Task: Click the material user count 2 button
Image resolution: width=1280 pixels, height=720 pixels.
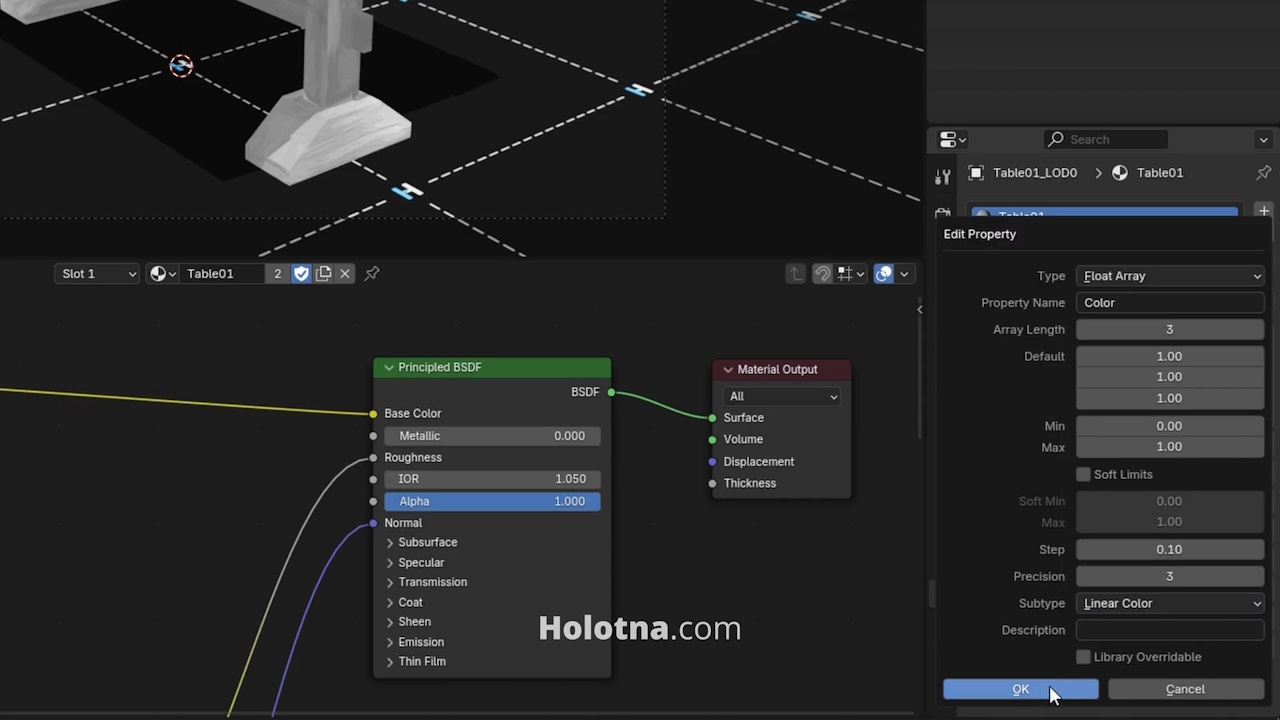Action: tap(278, 274)
